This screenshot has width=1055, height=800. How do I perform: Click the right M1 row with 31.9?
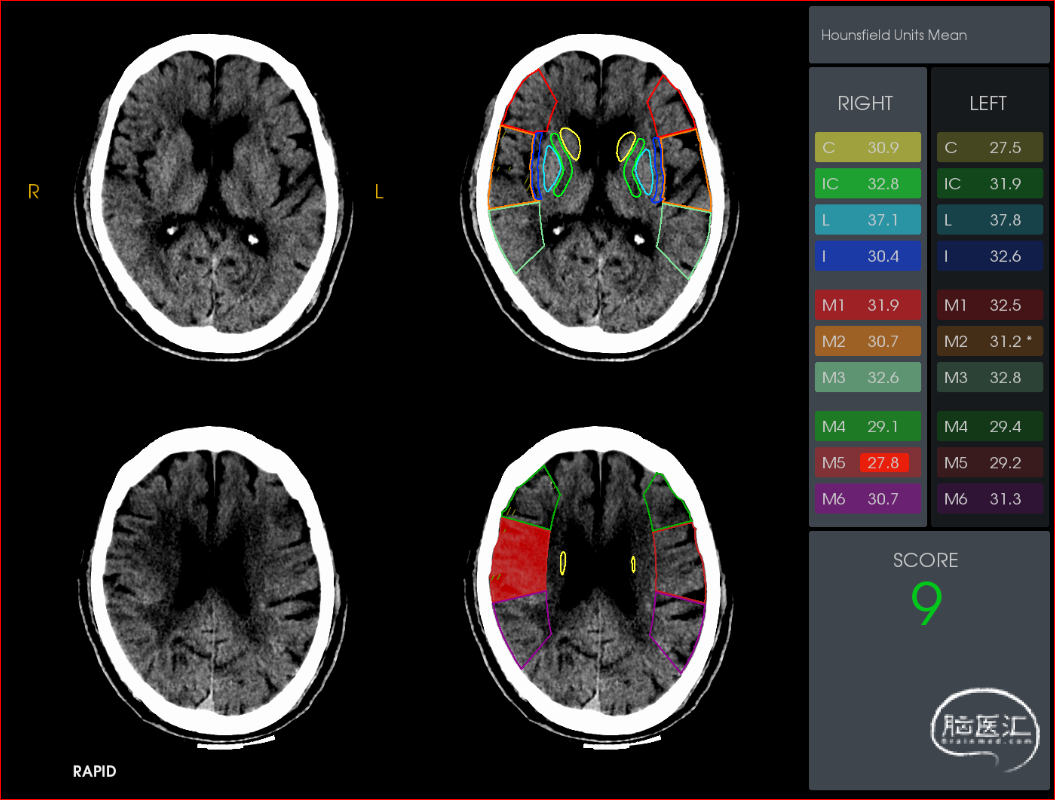point(867,305)
